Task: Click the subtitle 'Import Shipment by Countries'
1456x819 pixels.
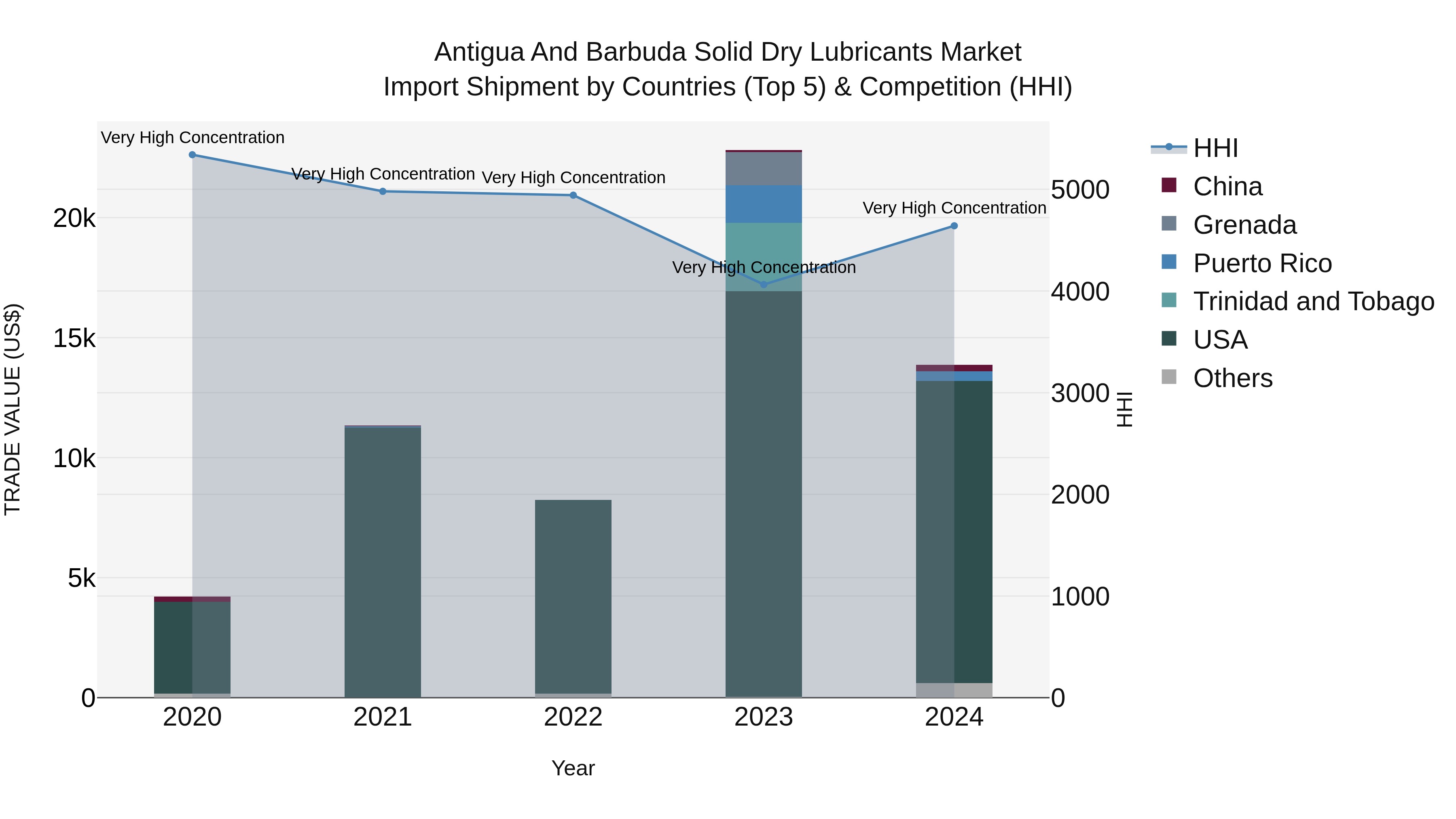Action: [x=560, y=87]
